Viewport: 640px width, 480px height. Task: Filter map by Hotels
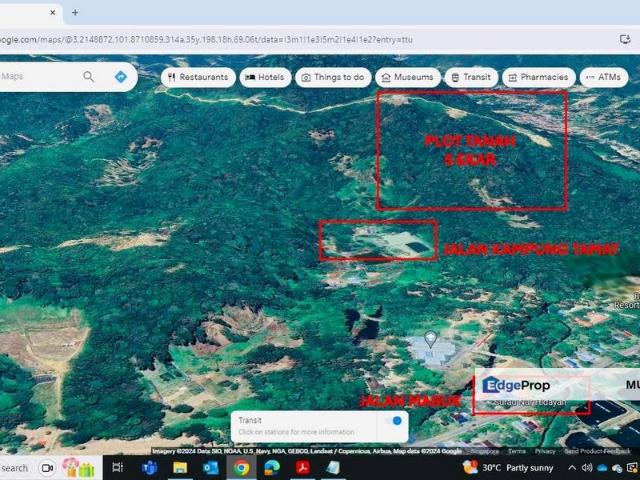coord(265,77)
